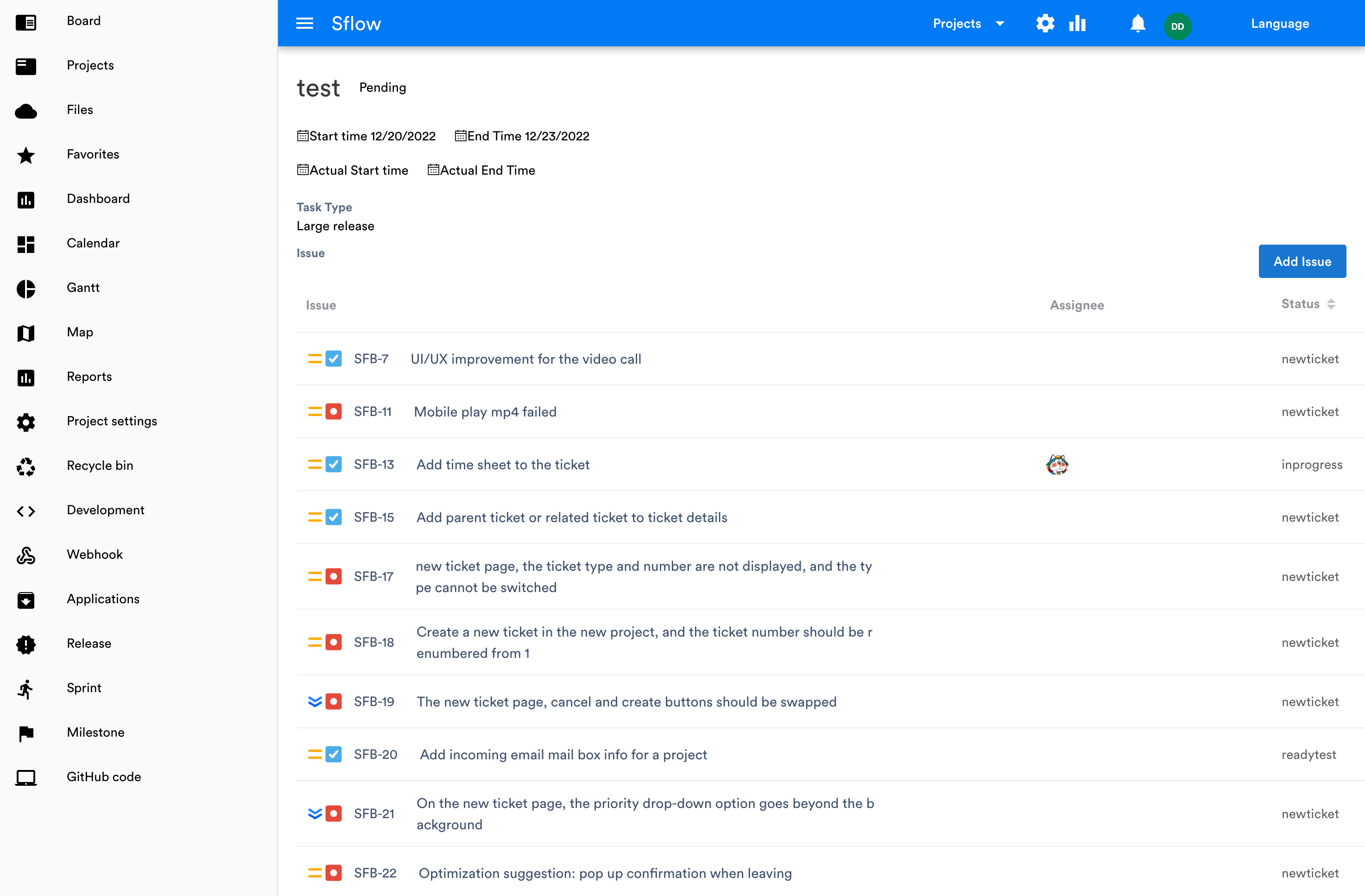Click the SFB-13 task type checkbox icon
1365x896 pixels.
(x=333, y=464)
